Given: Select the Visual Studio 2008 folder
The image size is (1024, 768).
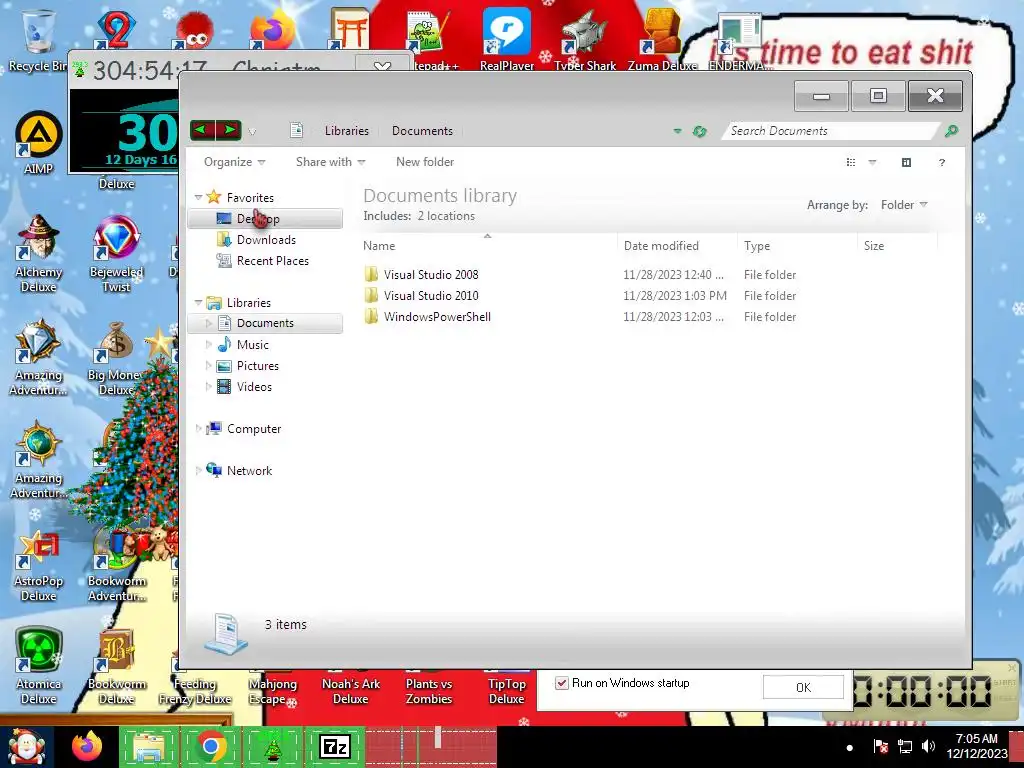Looking at the screenshot, I should [431, 275].
